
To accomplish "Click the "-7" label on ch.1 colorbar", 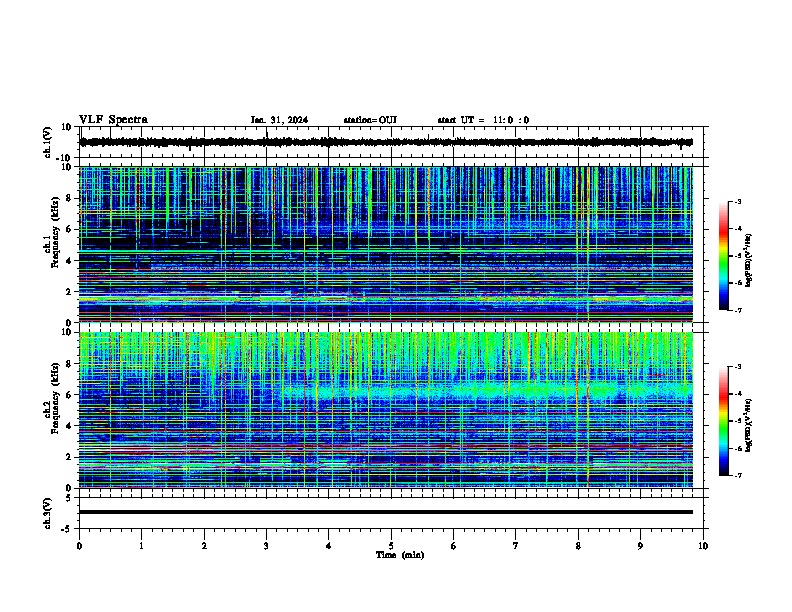I will [x=738, y=310].
